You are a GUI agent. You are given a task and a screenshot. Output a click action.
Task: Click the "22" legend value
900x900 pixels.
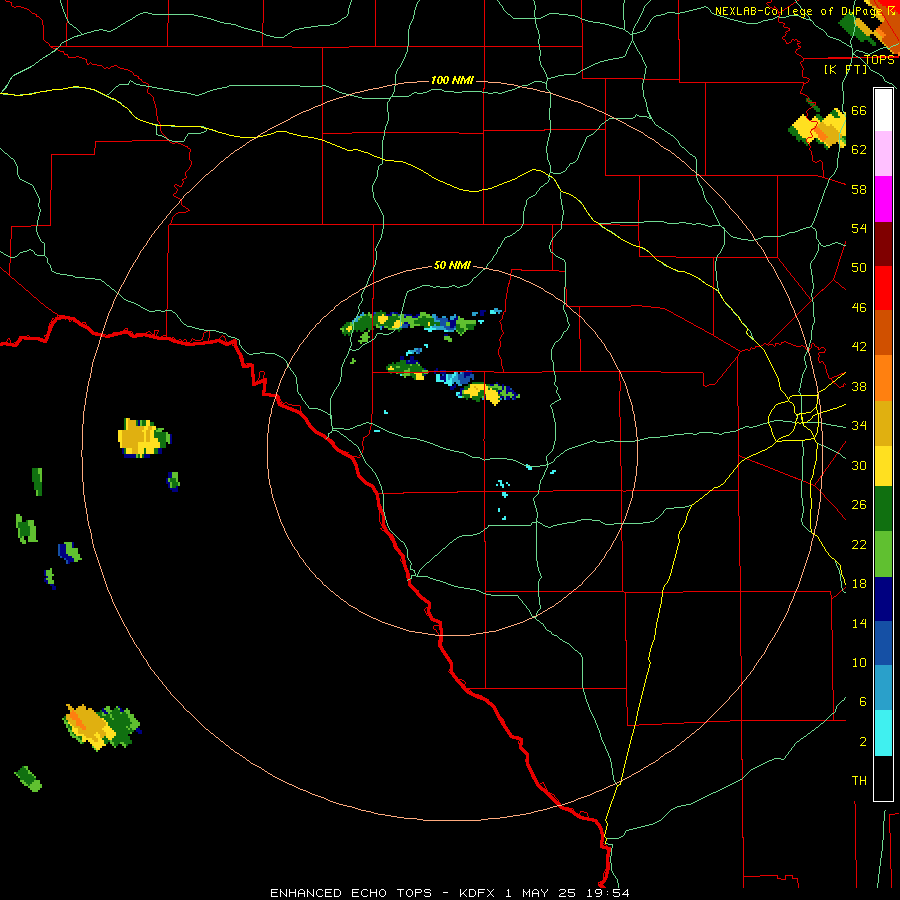[859, 544]
